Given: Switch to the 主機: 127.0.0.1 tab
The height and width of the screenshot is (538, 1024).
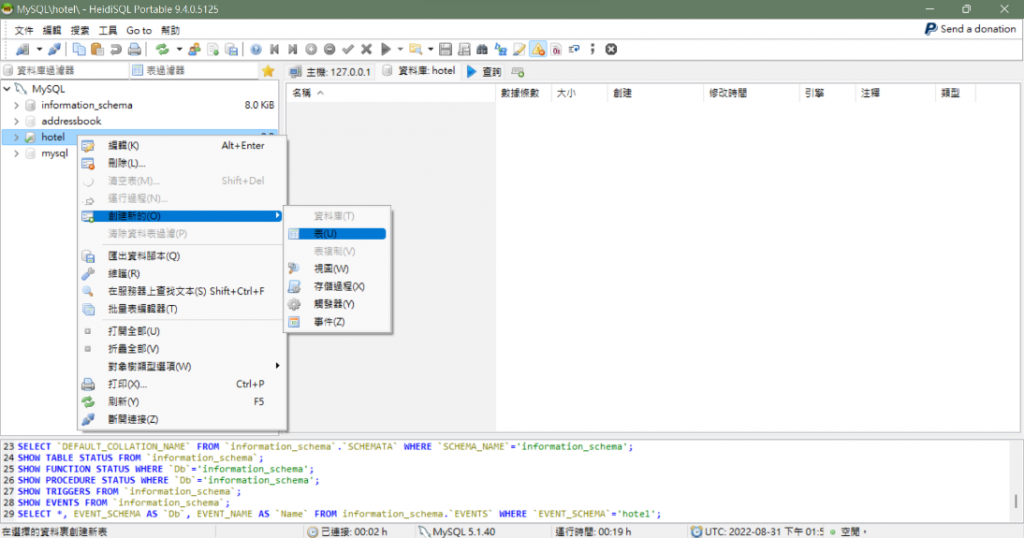Looking at the screenshot, I should tap(330, 72).
